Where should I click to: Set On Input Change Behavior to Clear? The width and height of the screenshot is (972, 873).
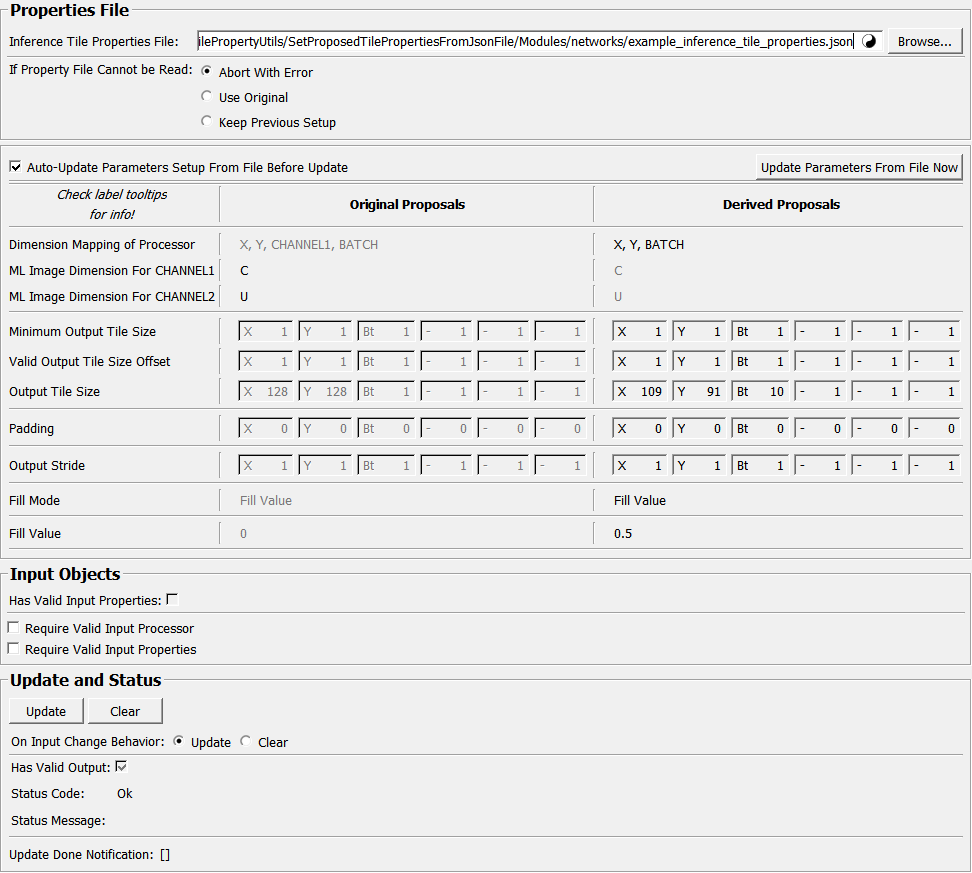tap(246, 742)
